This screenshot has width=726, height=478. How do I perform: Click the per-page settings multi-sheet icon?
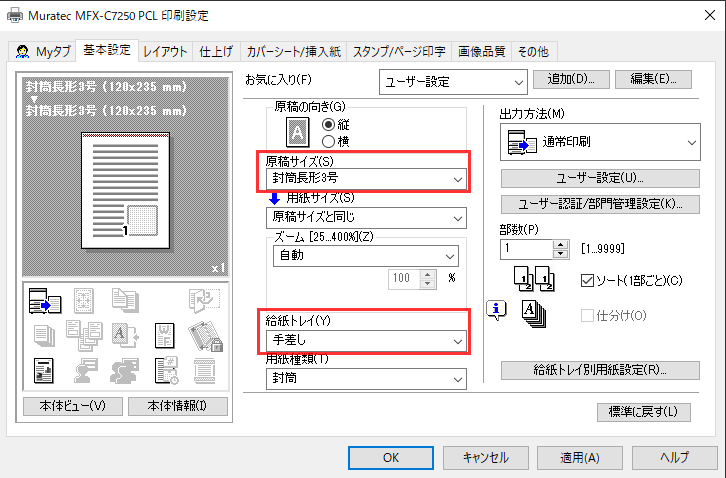(x=84, y=335)
